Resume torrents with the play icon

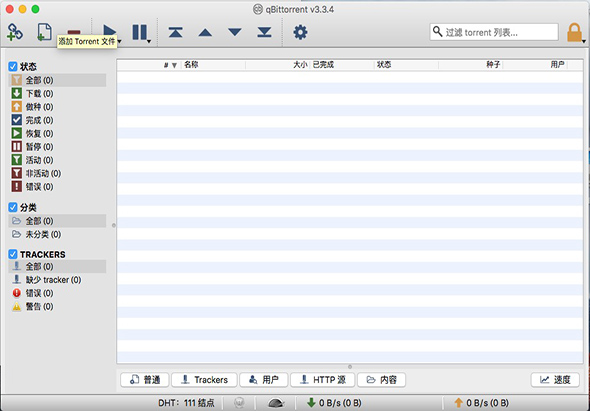(x=109, y=32)
